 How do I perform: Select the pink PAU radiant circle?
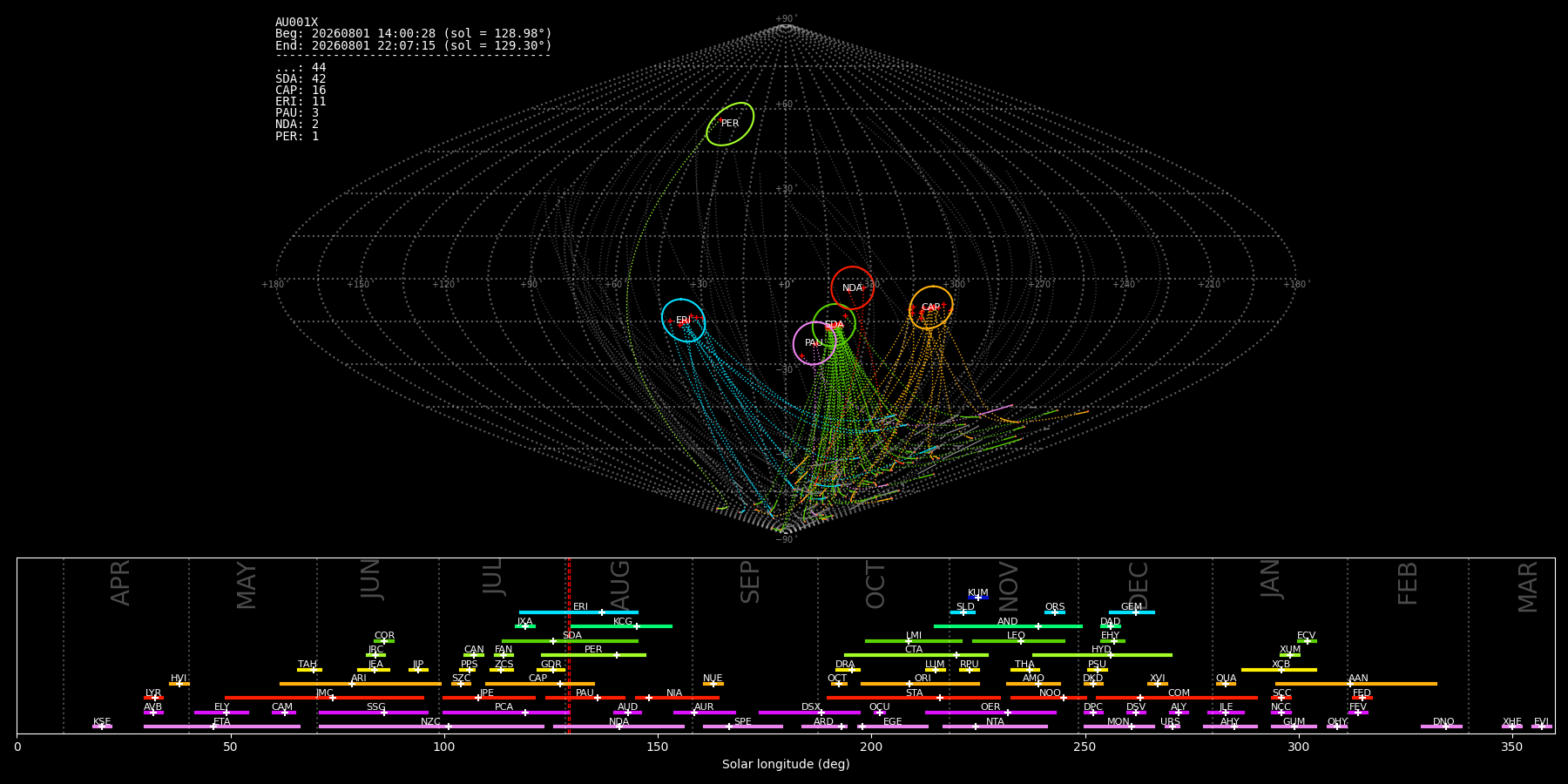(x=814, y=343)
